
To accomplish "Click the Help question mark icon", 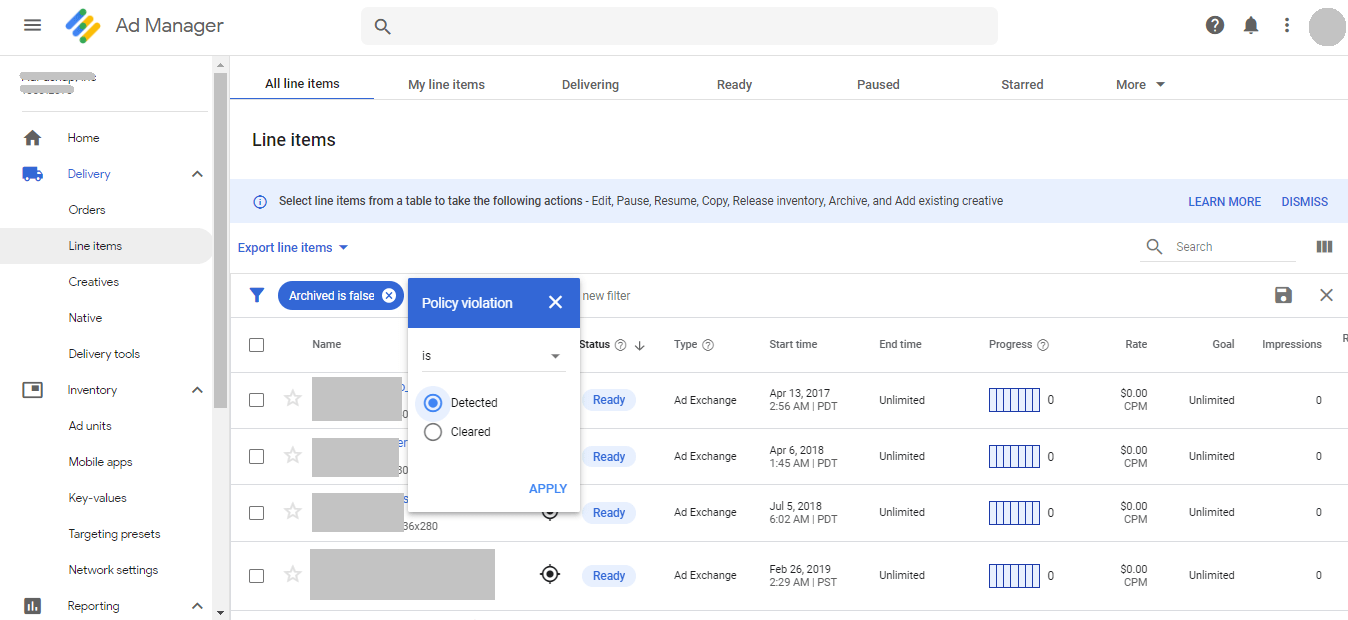I will pyautogui.click(x=1215, y=25).
